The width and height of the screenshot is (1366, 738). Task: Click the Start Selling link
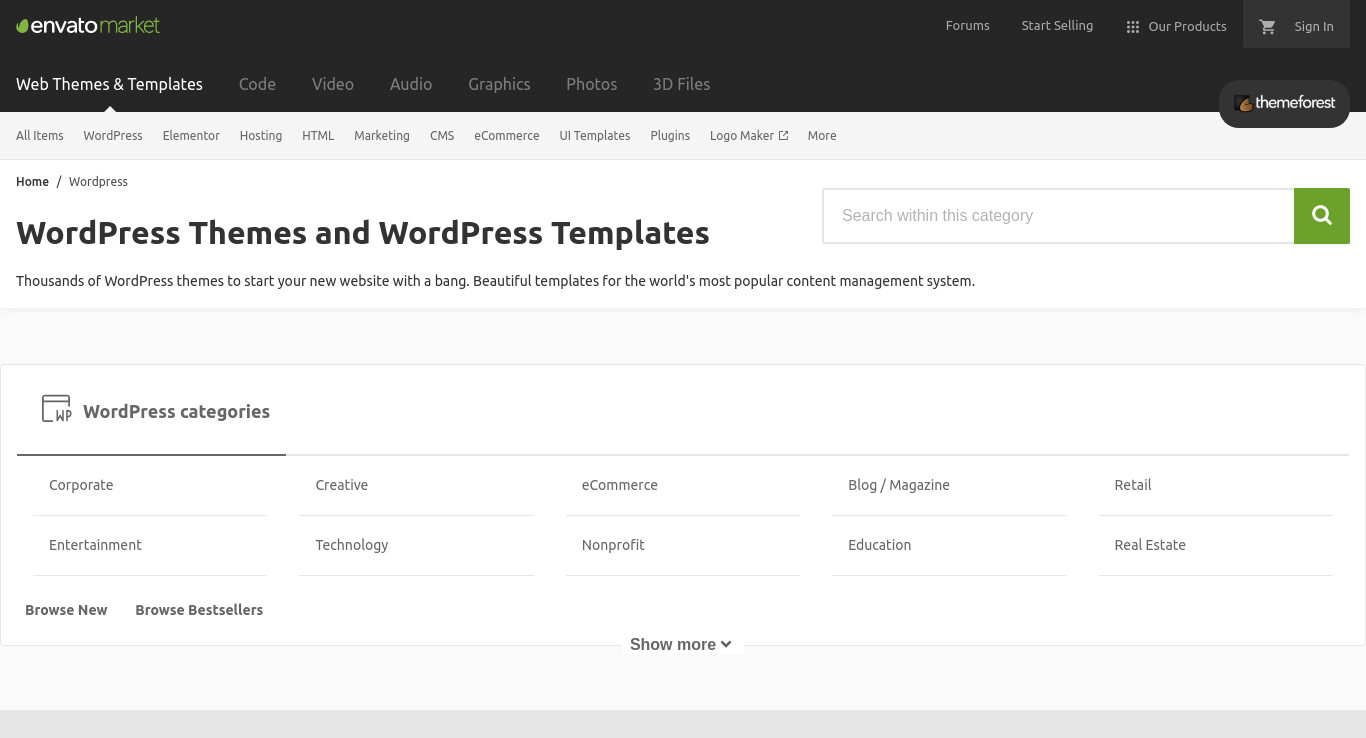pyautogui.click(x=1057, y=26)
